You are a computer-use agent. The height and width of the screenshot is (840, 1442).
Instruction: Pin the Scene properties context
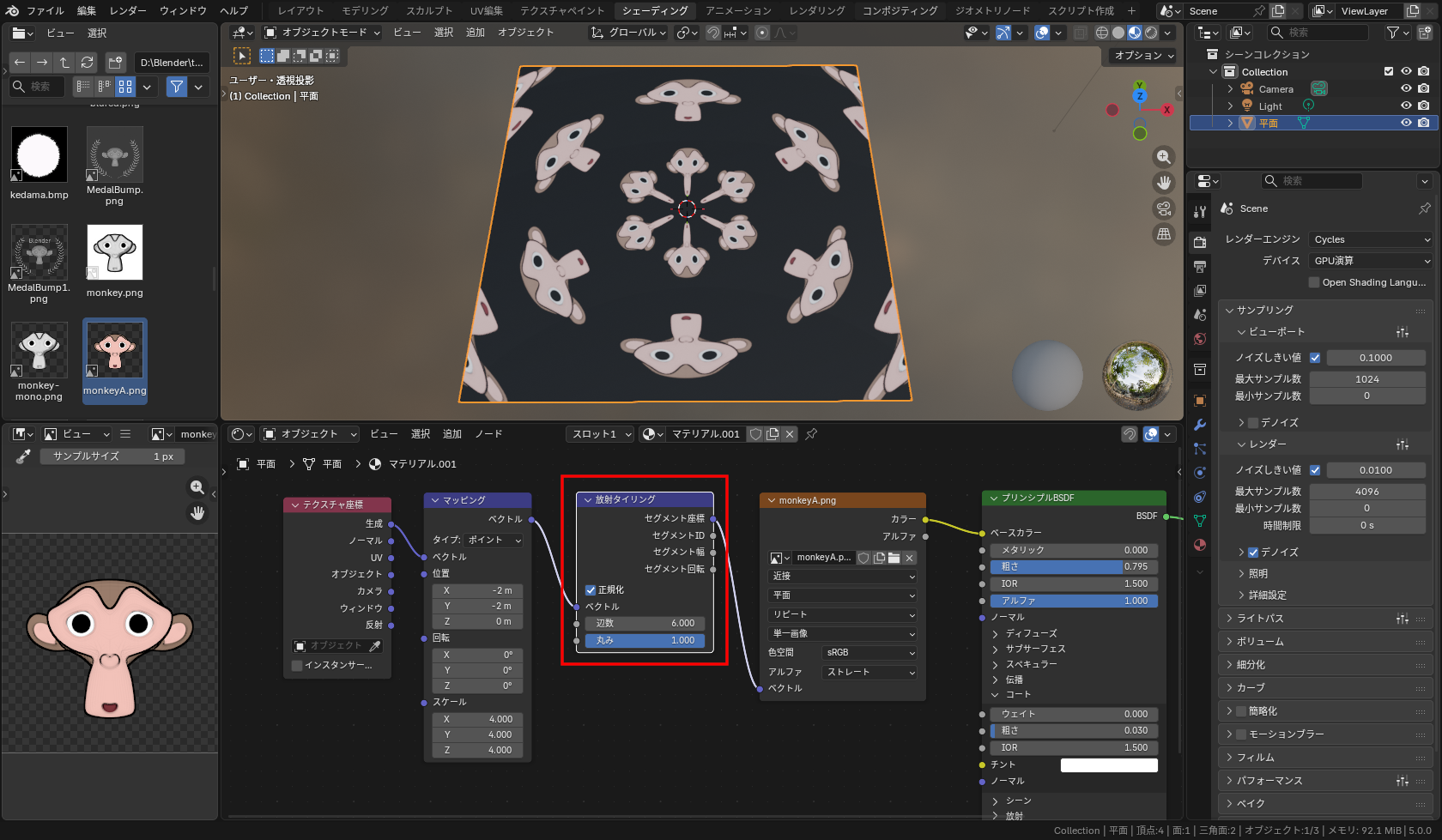(1425, 208)
